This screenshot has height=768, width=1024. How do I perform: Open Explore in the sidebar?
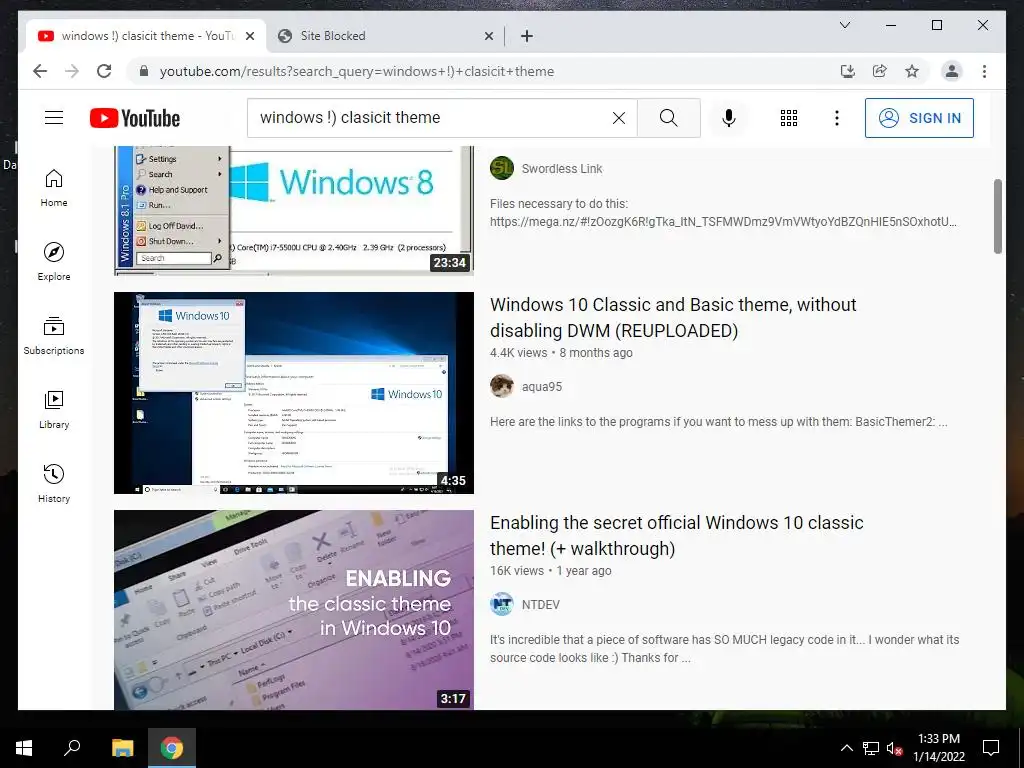click(54, 262)
